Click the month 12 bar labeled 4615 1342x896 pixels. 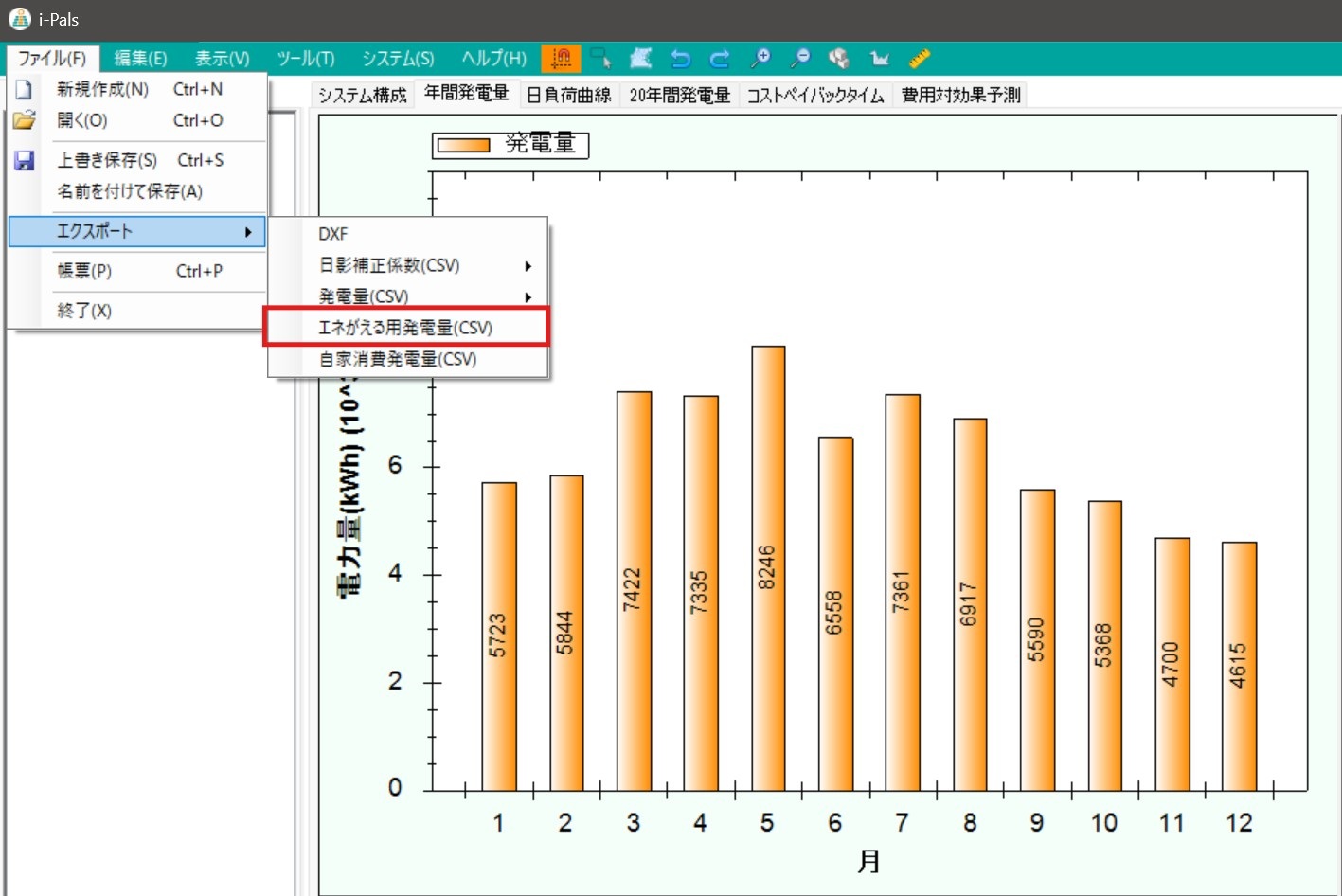coord(1240,666)
